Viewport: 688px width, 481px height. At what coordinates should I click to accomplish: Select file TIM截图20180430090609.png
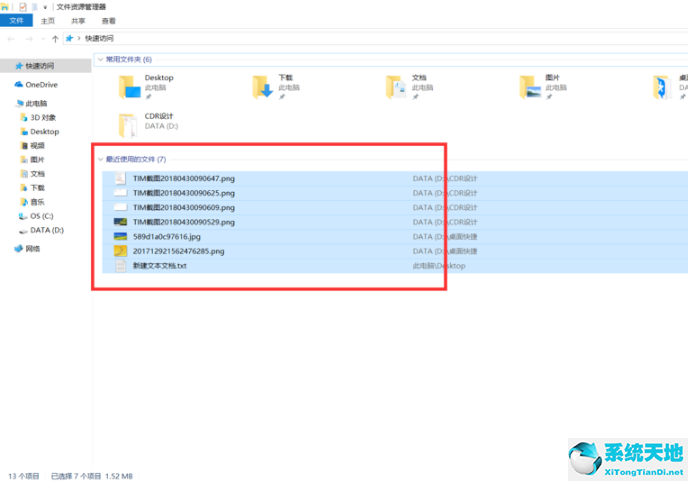pos(395,208)
